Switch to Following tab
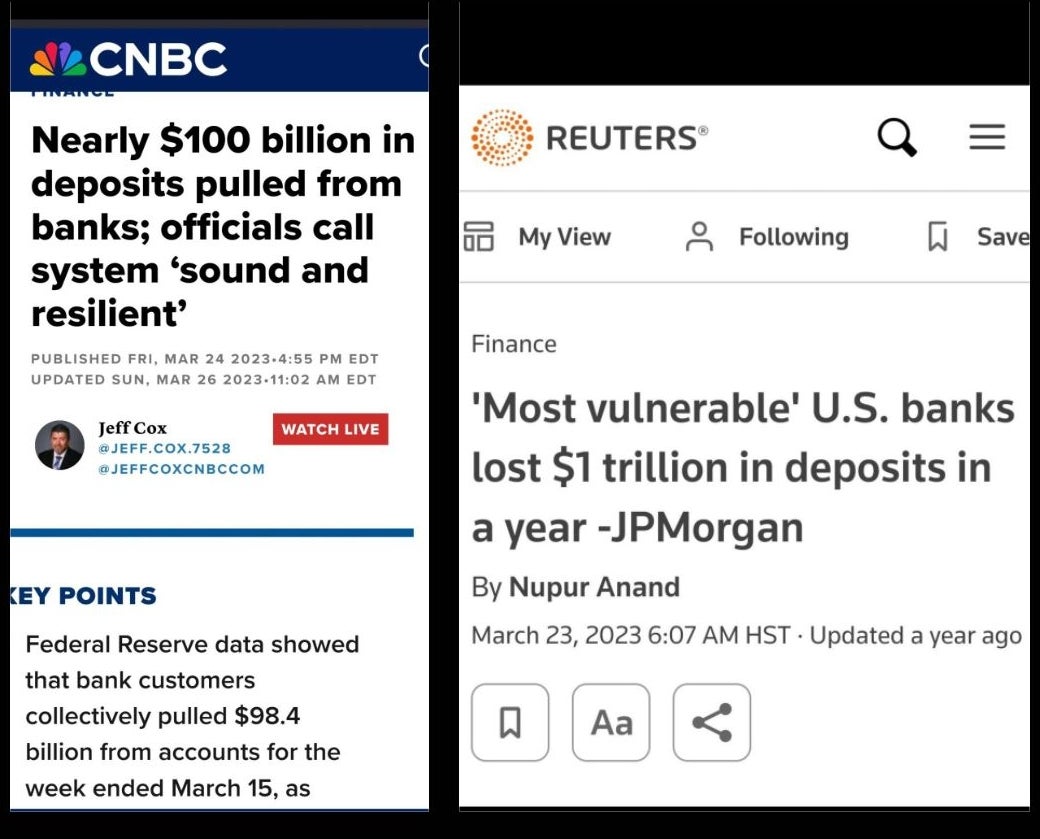The height and width of the screenshot is (839, 1040). coord(793,237)
